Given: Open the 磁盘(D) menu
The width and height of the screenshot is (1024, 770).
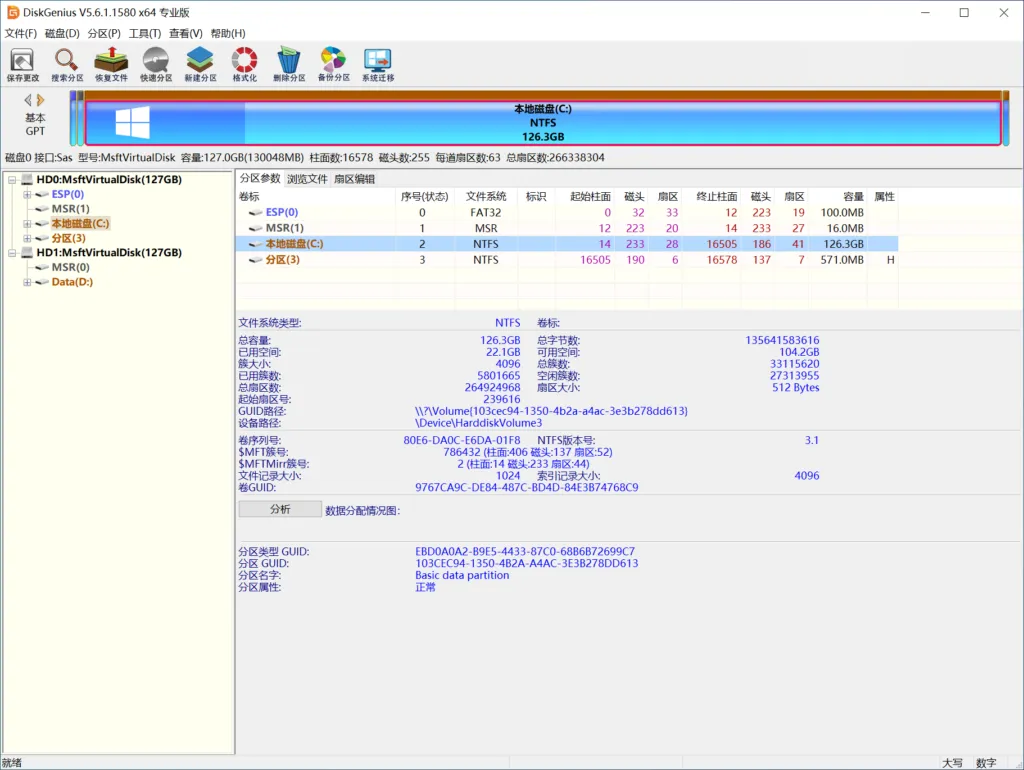Looking at the screenshot, I should 62,33.
